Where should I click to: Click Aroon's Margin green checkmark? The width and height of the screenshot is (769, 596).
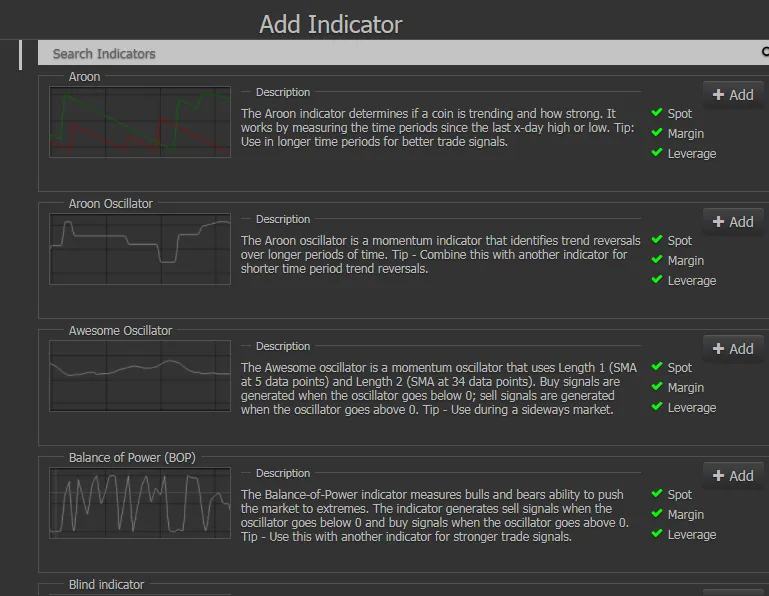[657, 132]
